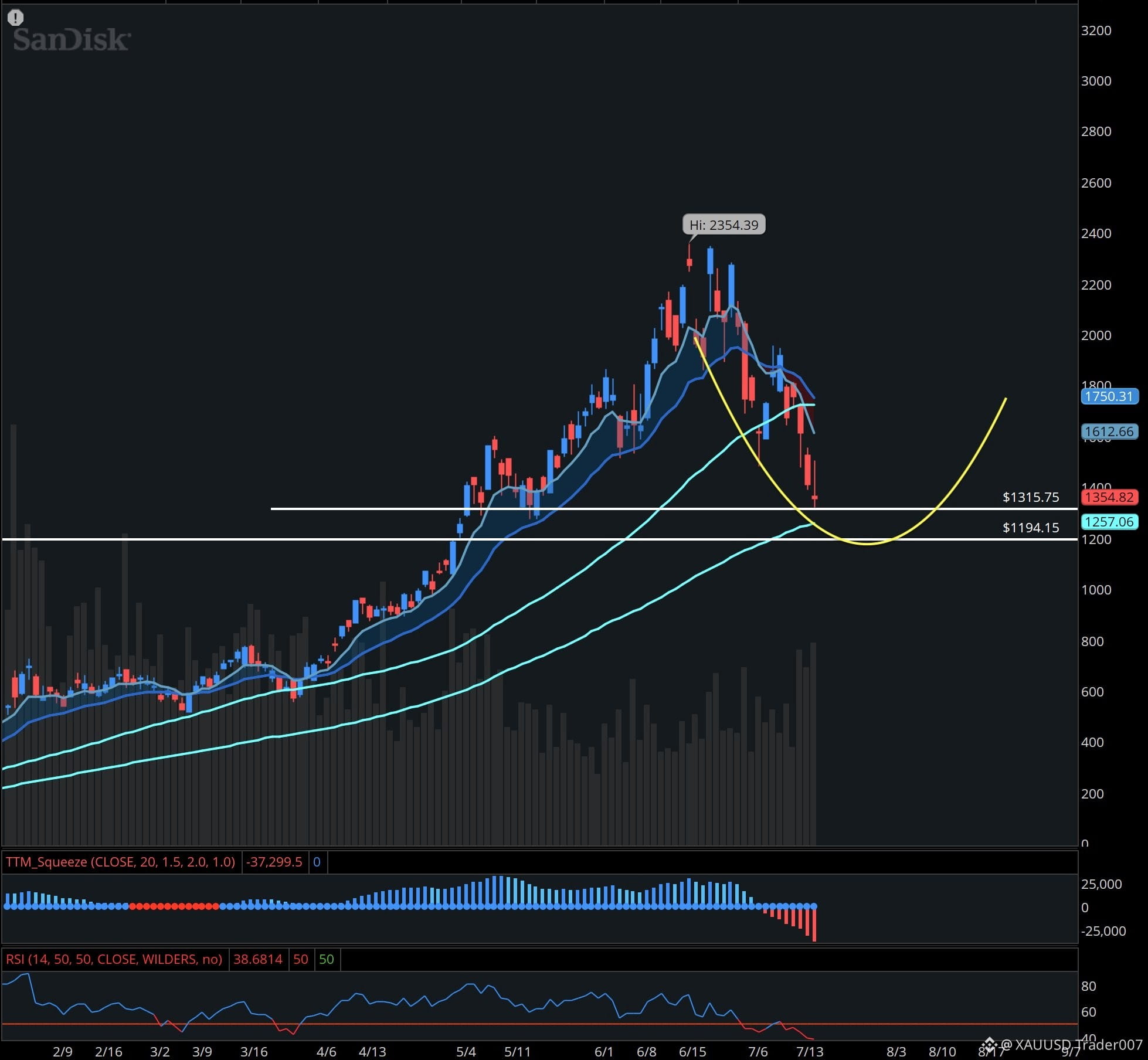Select the "4/13" date on the time axis
The height and width of the screenshot is (1060, 1148).
tap(372, 1051)
